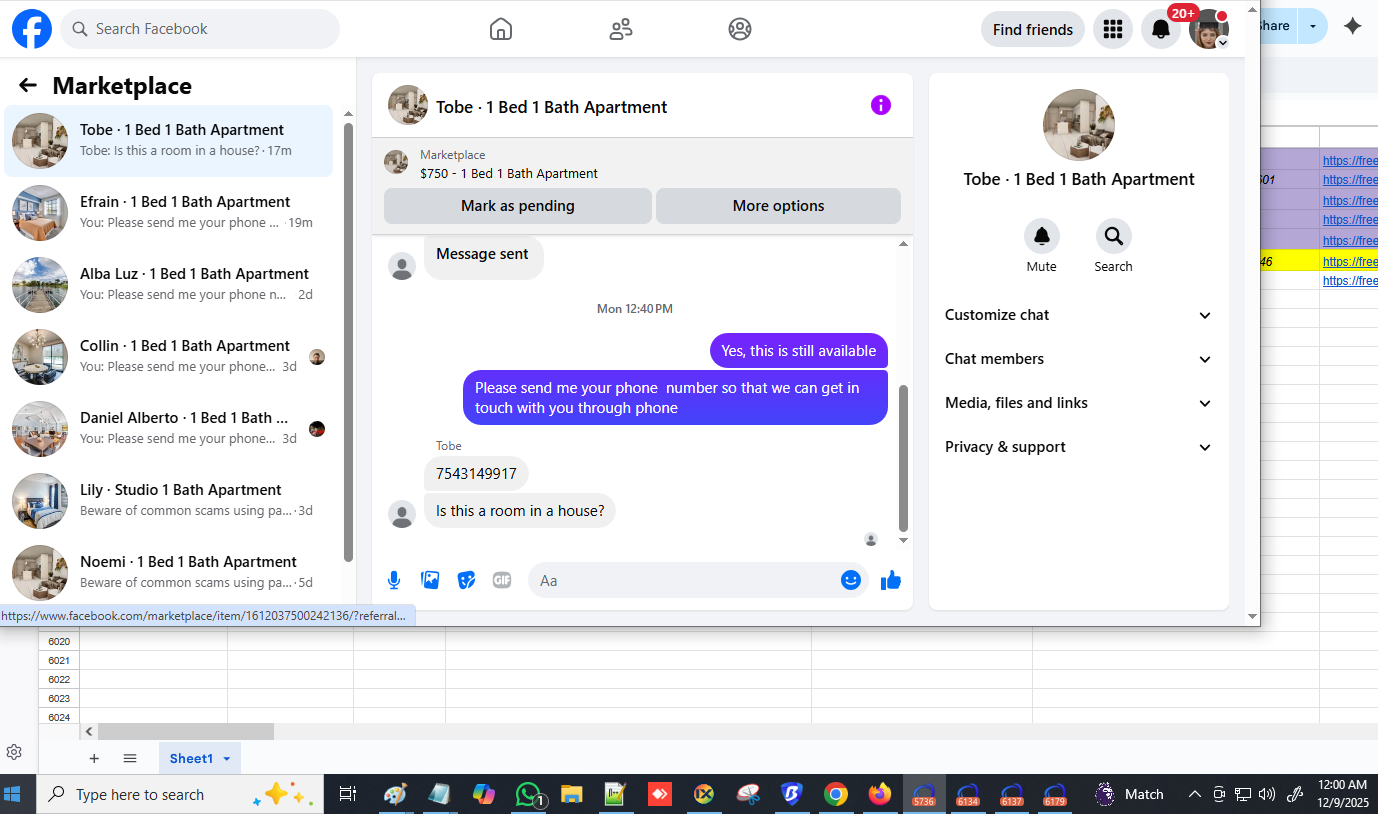Choose a sticker with the sticker icon
Viewport: 1378px width, 814px height.
(466, 580)
